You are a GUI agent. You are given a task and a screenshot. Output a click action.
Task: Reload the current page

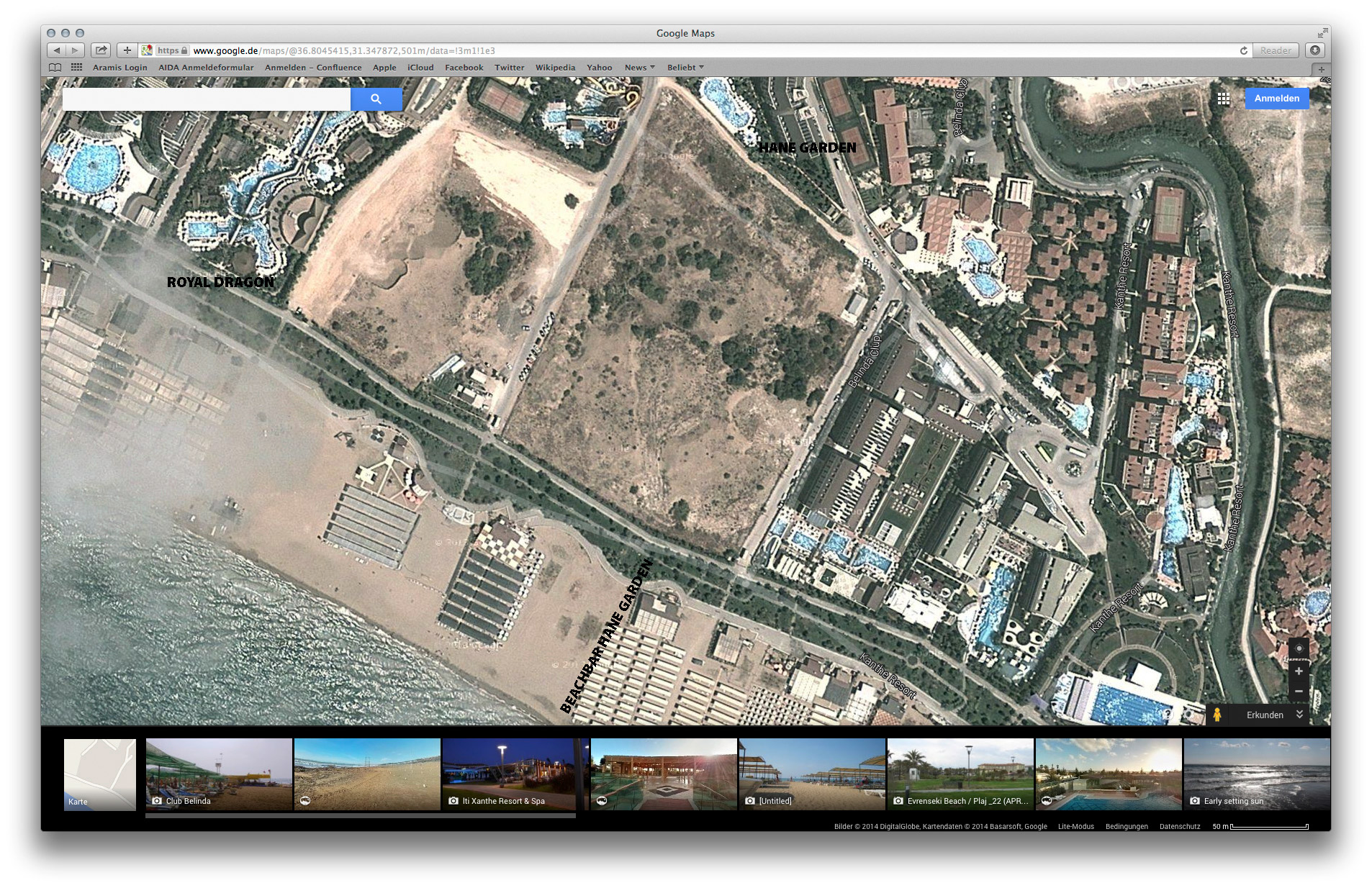tap(1243, 50)
